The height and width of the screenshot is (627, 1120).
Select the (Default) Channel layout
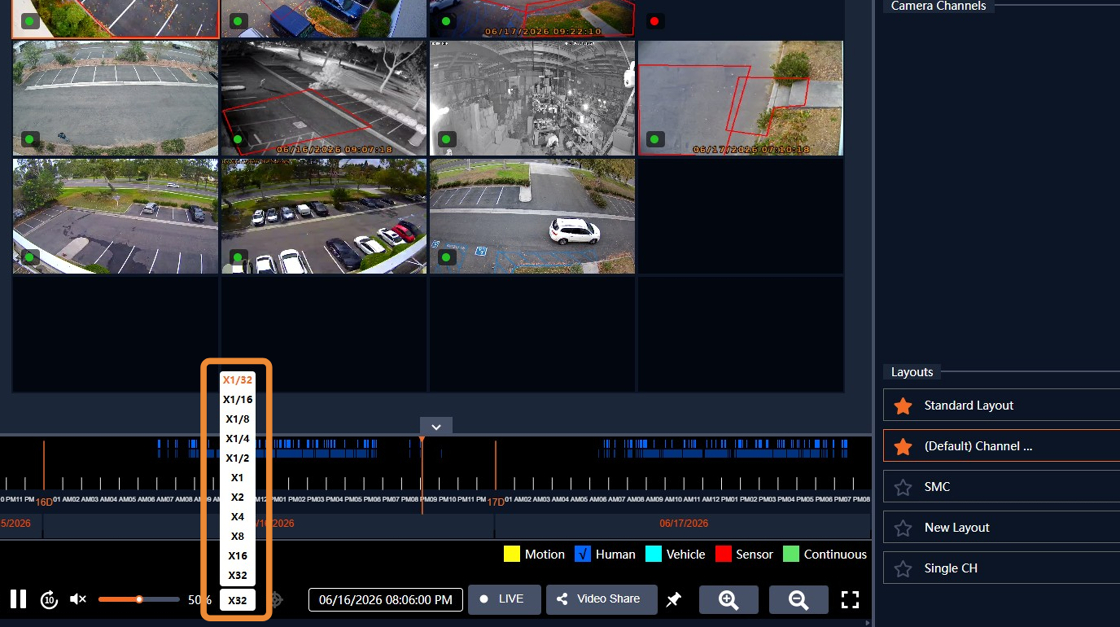pos(1001,446)
